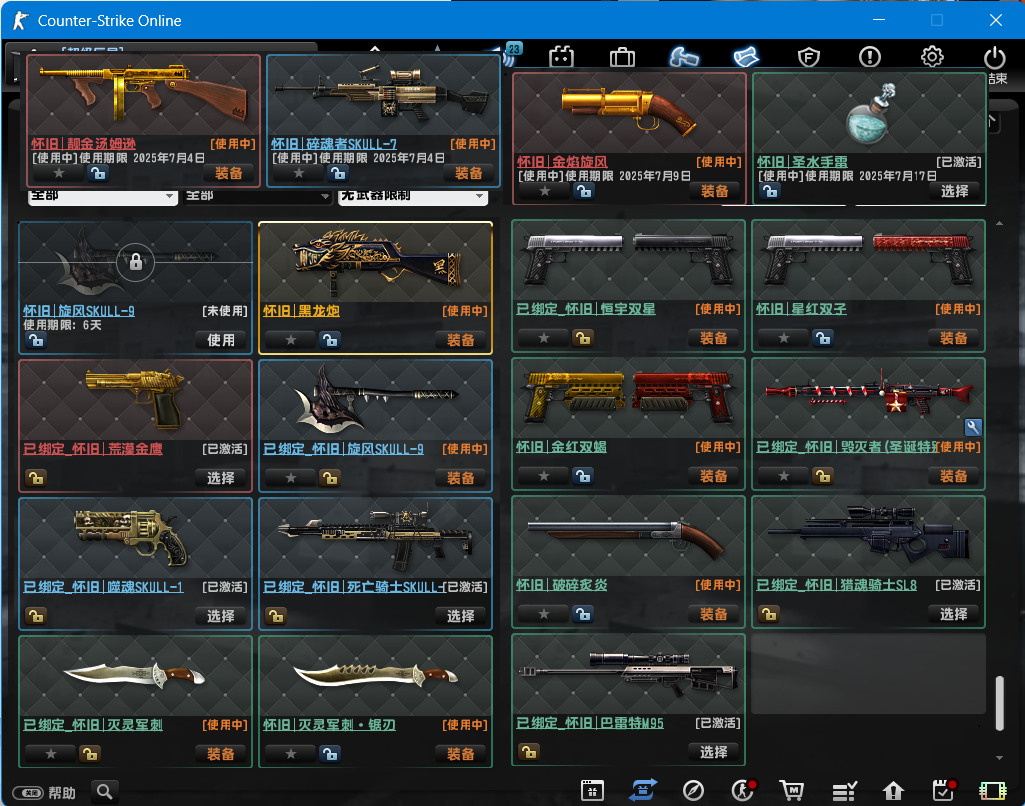Open the blue hammer crafting icon
Screen dimensions: 1025x806
click(x=684, y=58)
